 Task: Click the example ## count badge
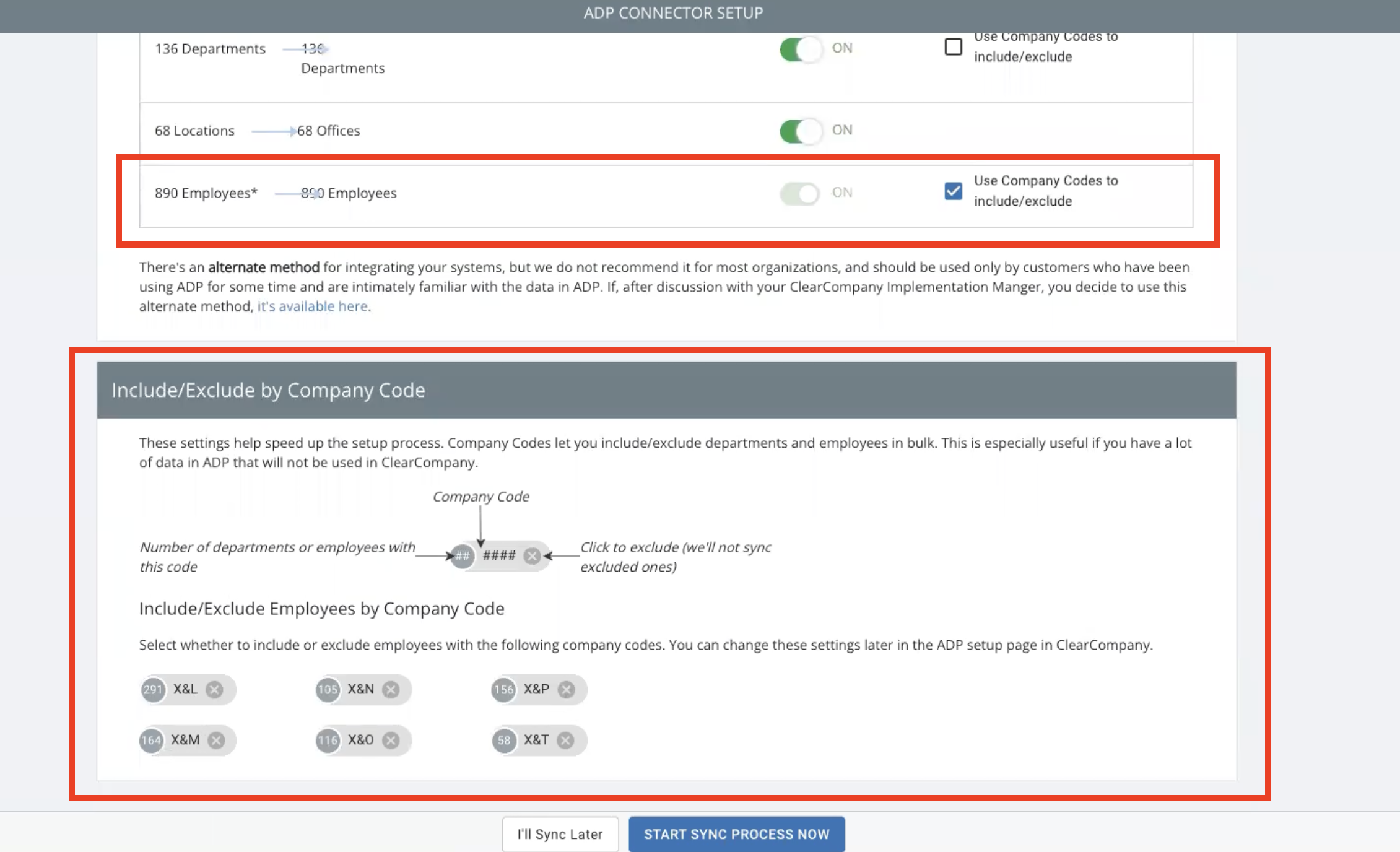[462, 555]
